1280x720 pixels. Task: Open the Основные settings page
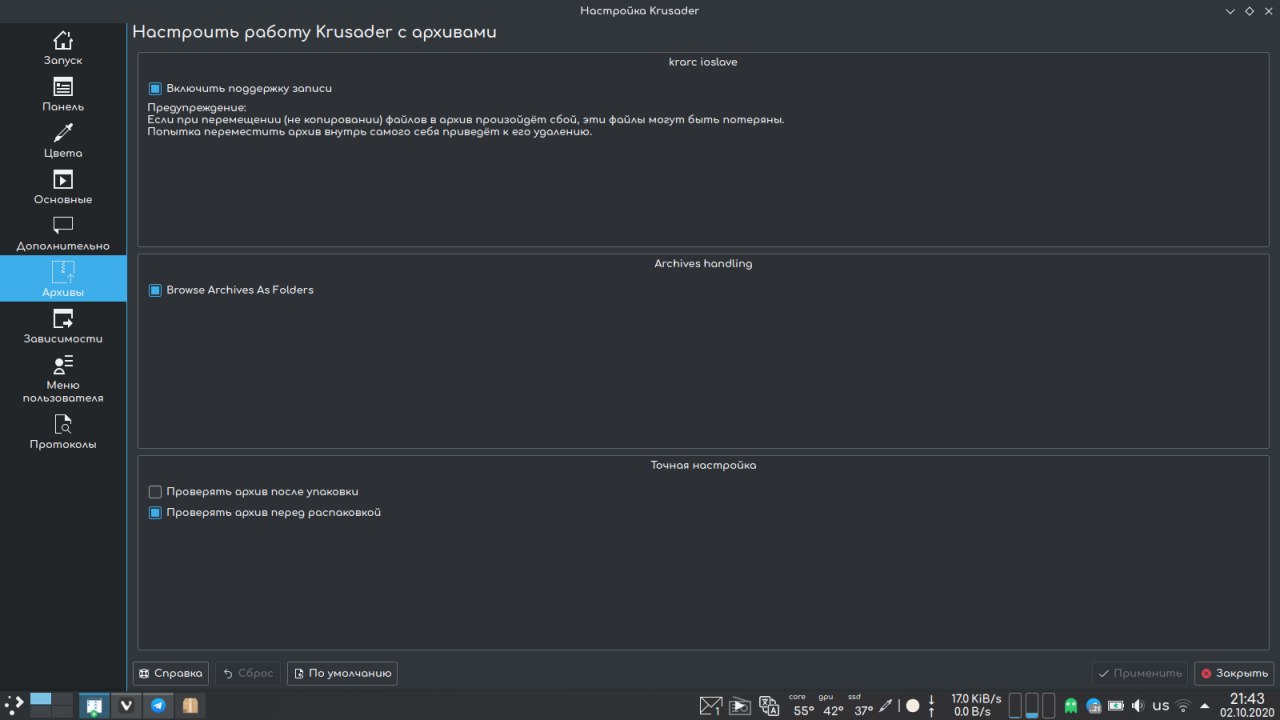pos(63,187)
